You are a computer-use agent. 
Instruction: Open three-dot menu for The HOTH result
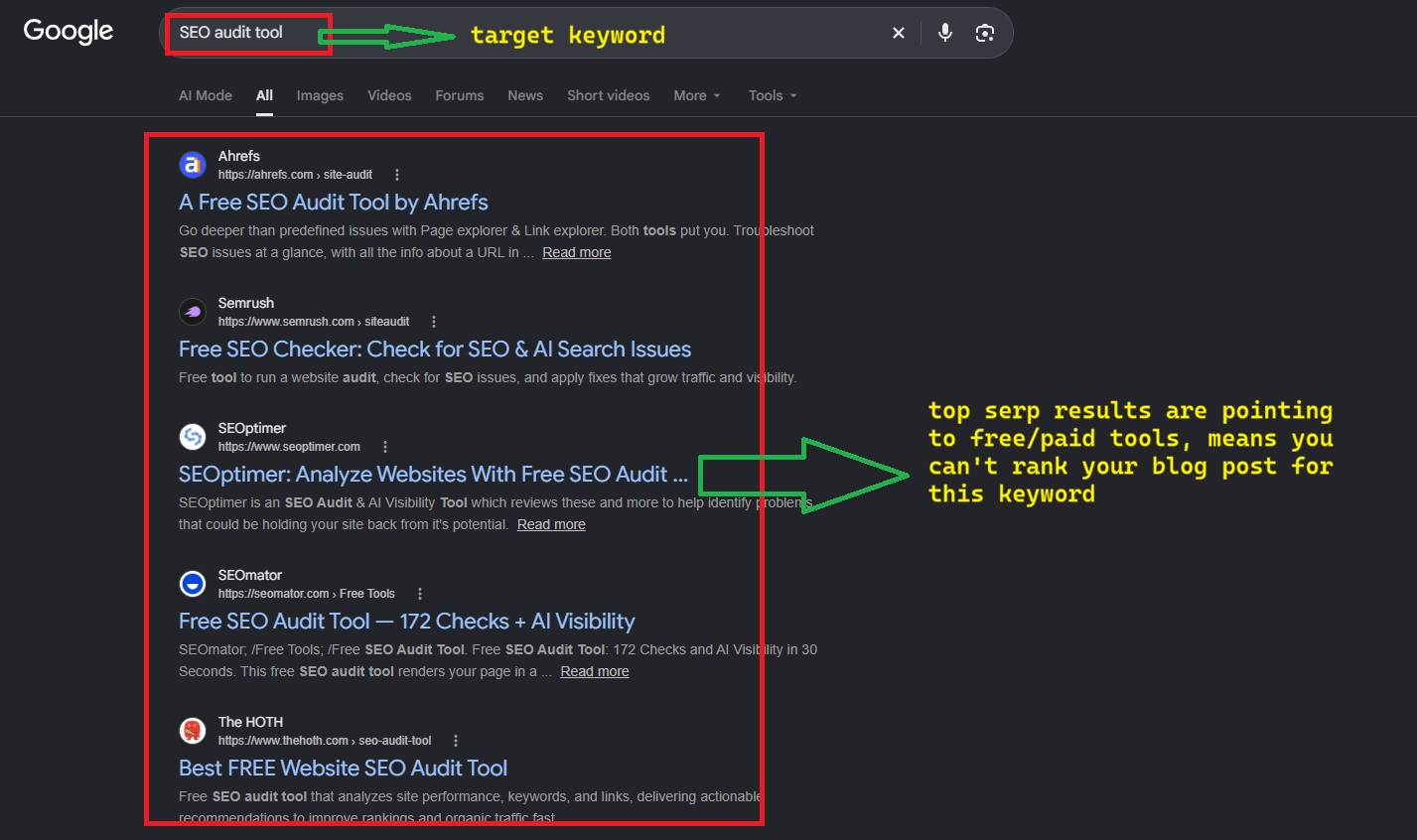[x=456, y=741]
